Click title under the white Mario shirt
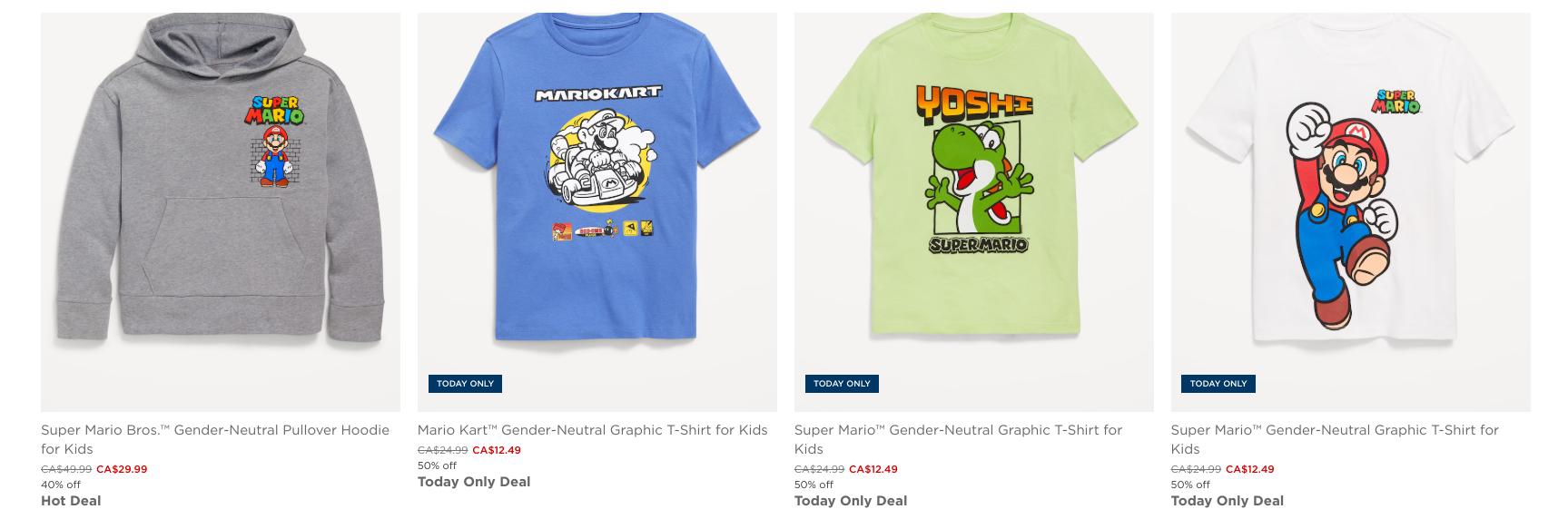 coord(1335,439)
